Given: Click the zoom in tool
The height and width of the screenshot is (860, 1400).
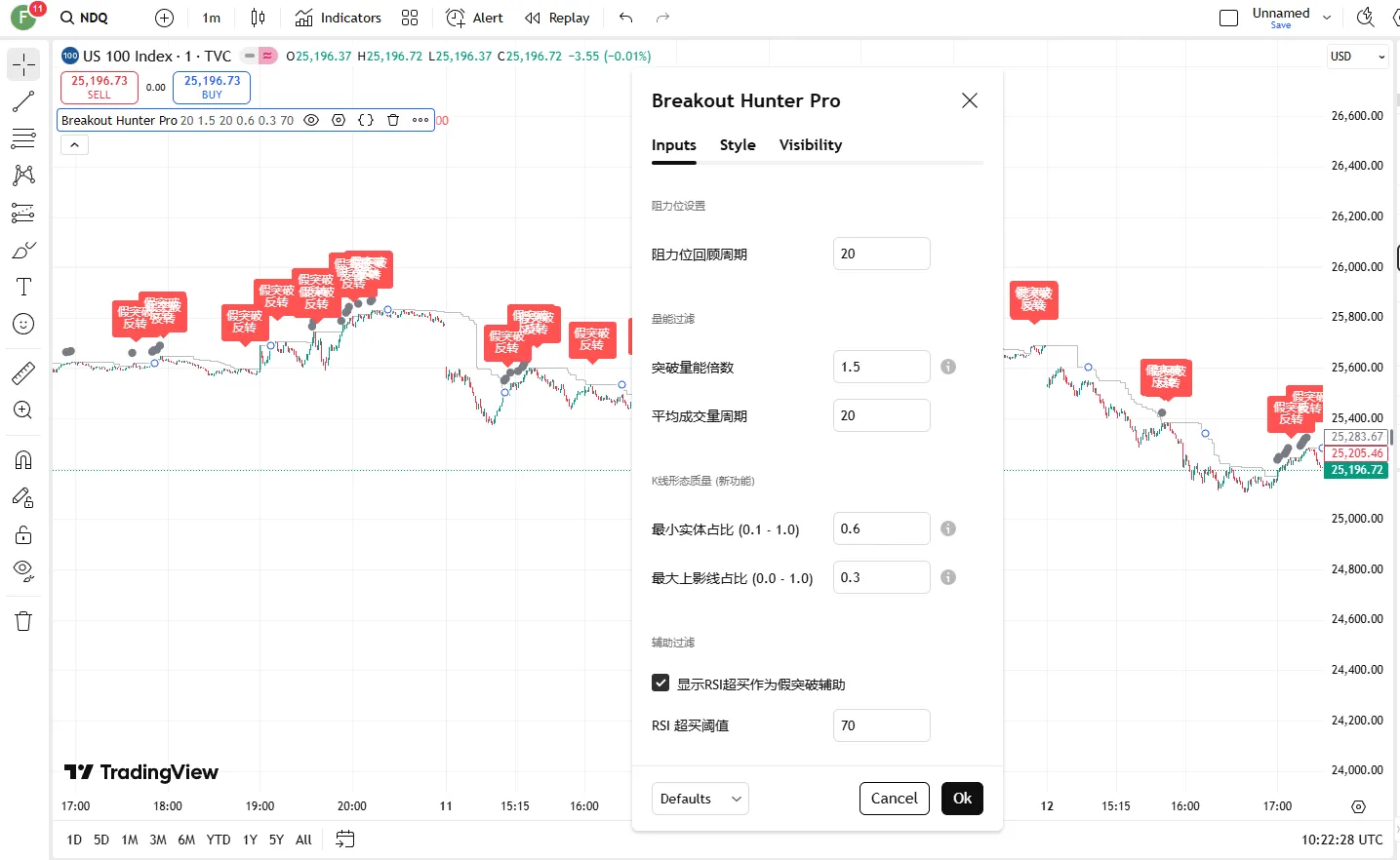Looking at the screenshot, I should point(23,410).
